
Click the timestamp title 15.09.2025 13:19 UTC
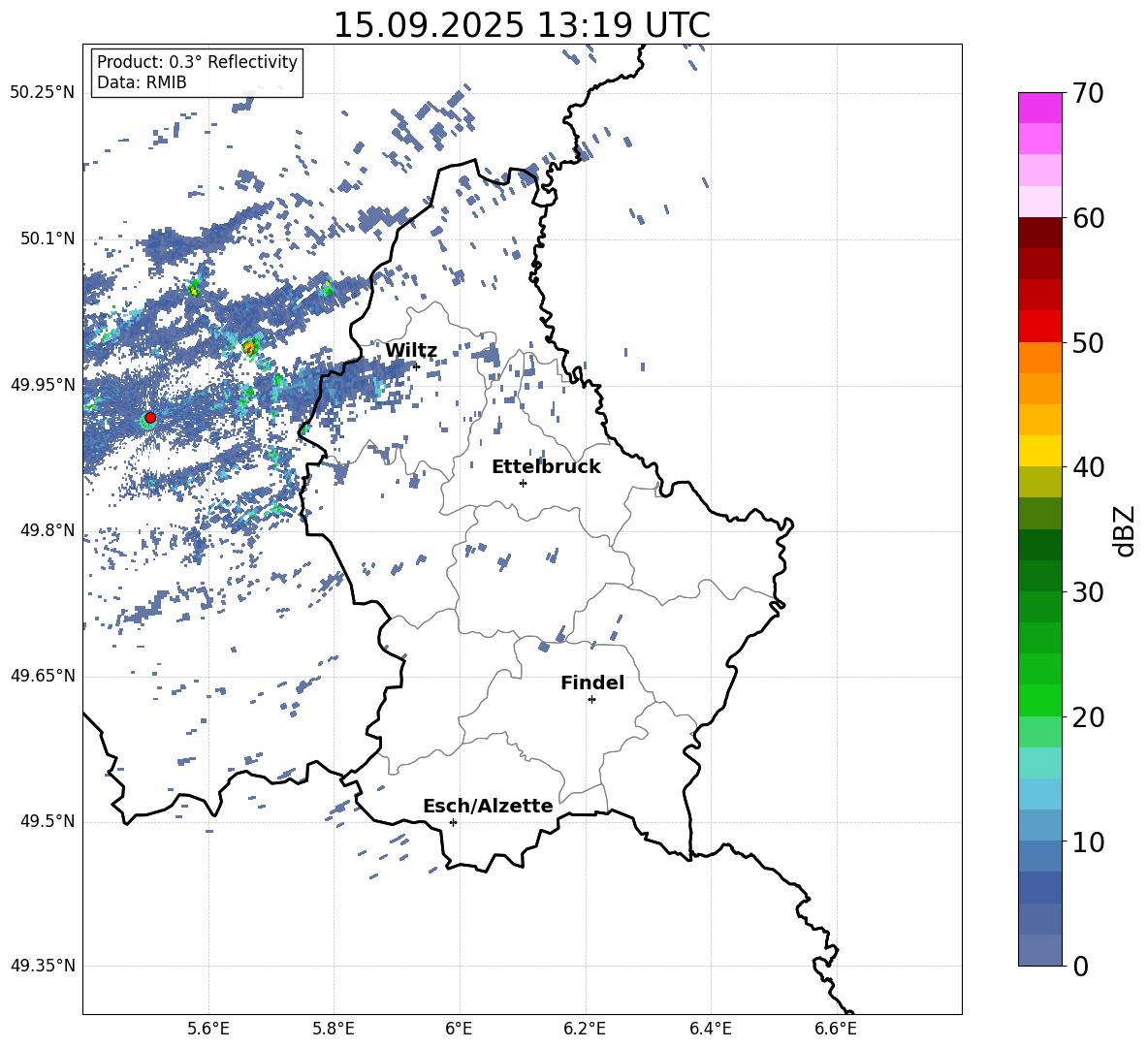tap(522, 25)
